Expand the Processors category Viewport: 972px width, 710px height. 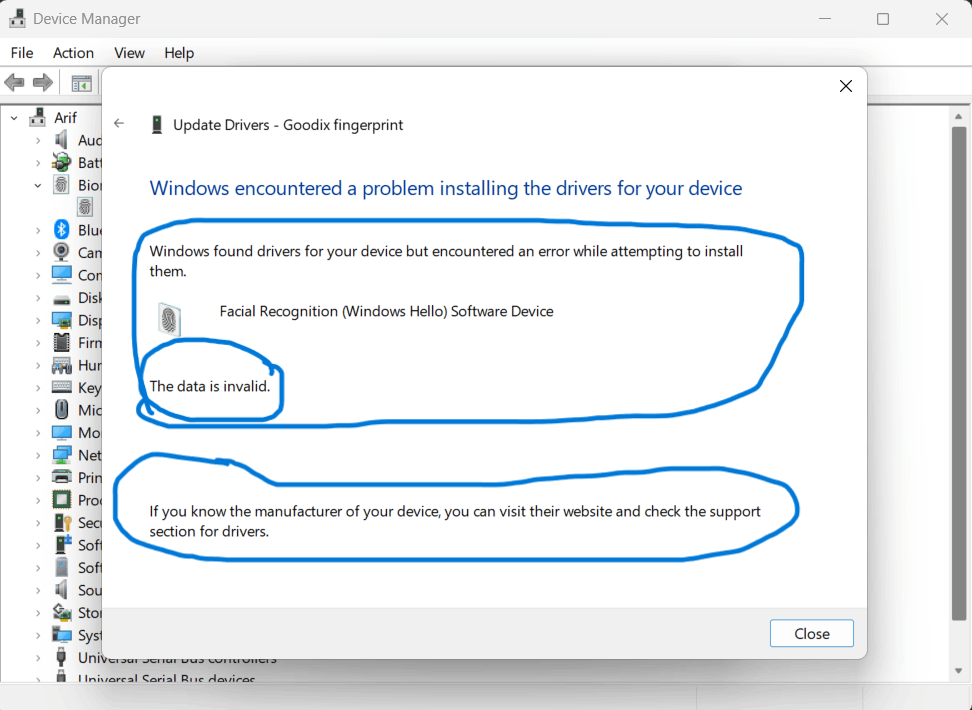click(x=38, y=500)
